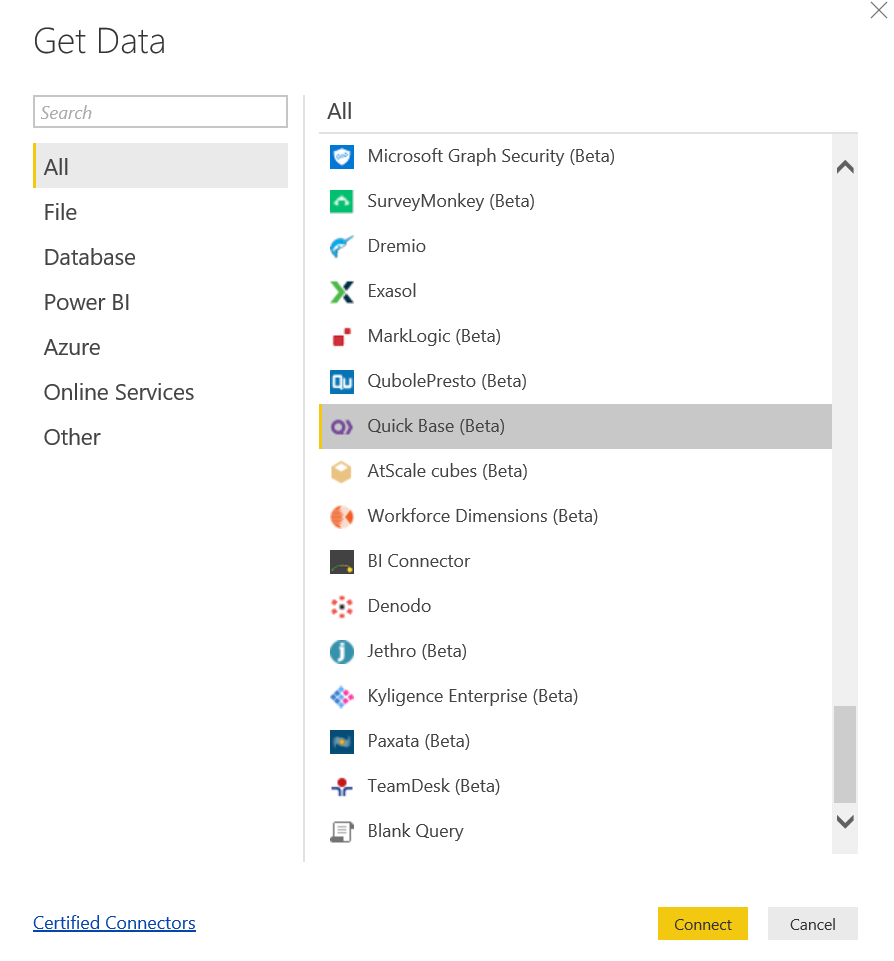Click the Dremio connector icon
The height and width of the screenshot is (961, 894).
click(341, 246)
